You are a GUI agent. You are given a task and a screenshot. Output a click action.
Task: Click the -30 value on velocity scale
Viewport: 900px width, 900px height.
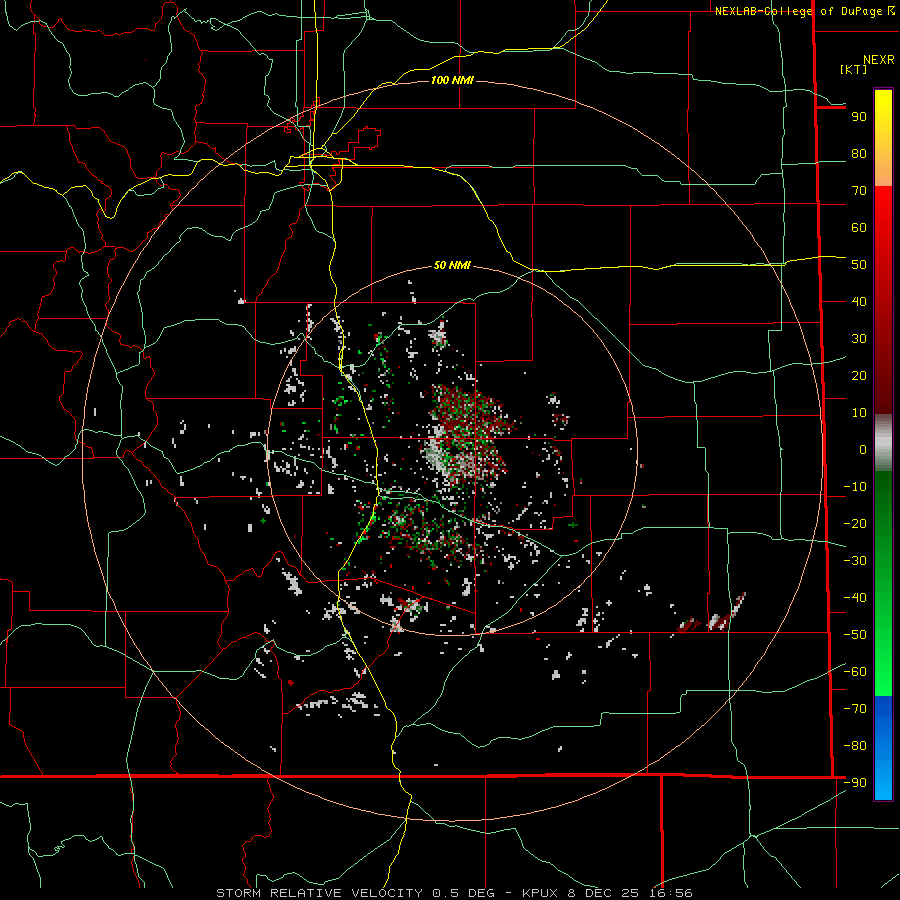point(855,561)
